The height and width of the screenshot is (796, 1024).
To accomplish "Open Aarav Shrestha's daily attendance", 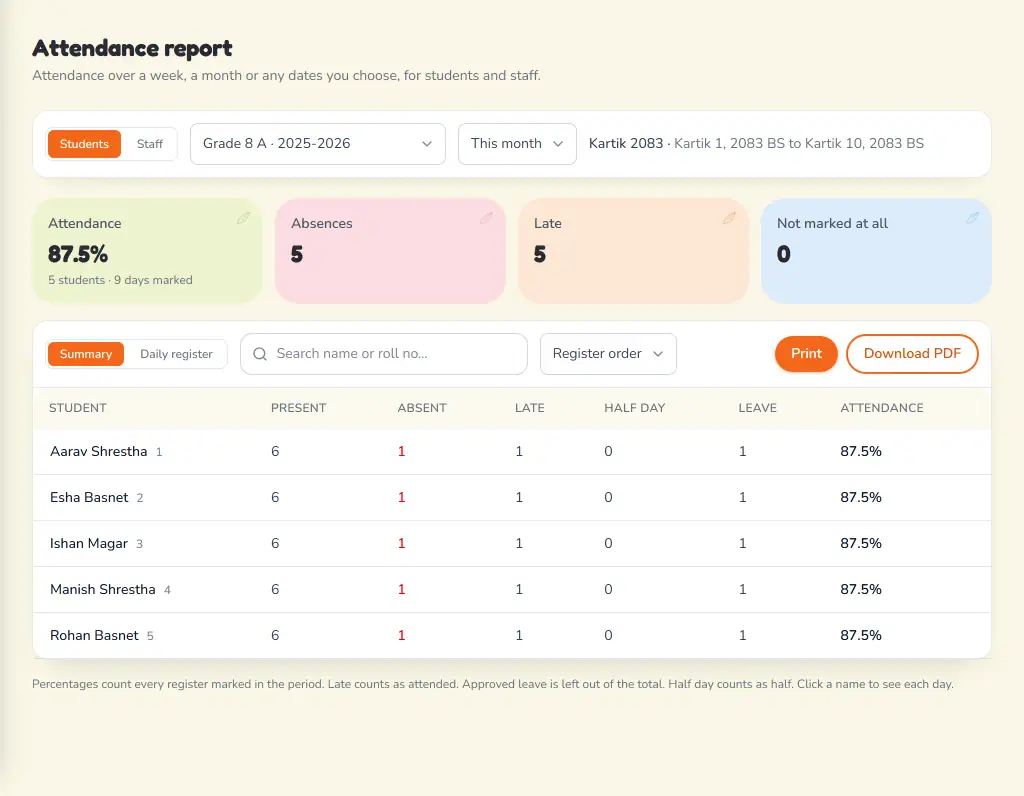I will coord(99,451).
